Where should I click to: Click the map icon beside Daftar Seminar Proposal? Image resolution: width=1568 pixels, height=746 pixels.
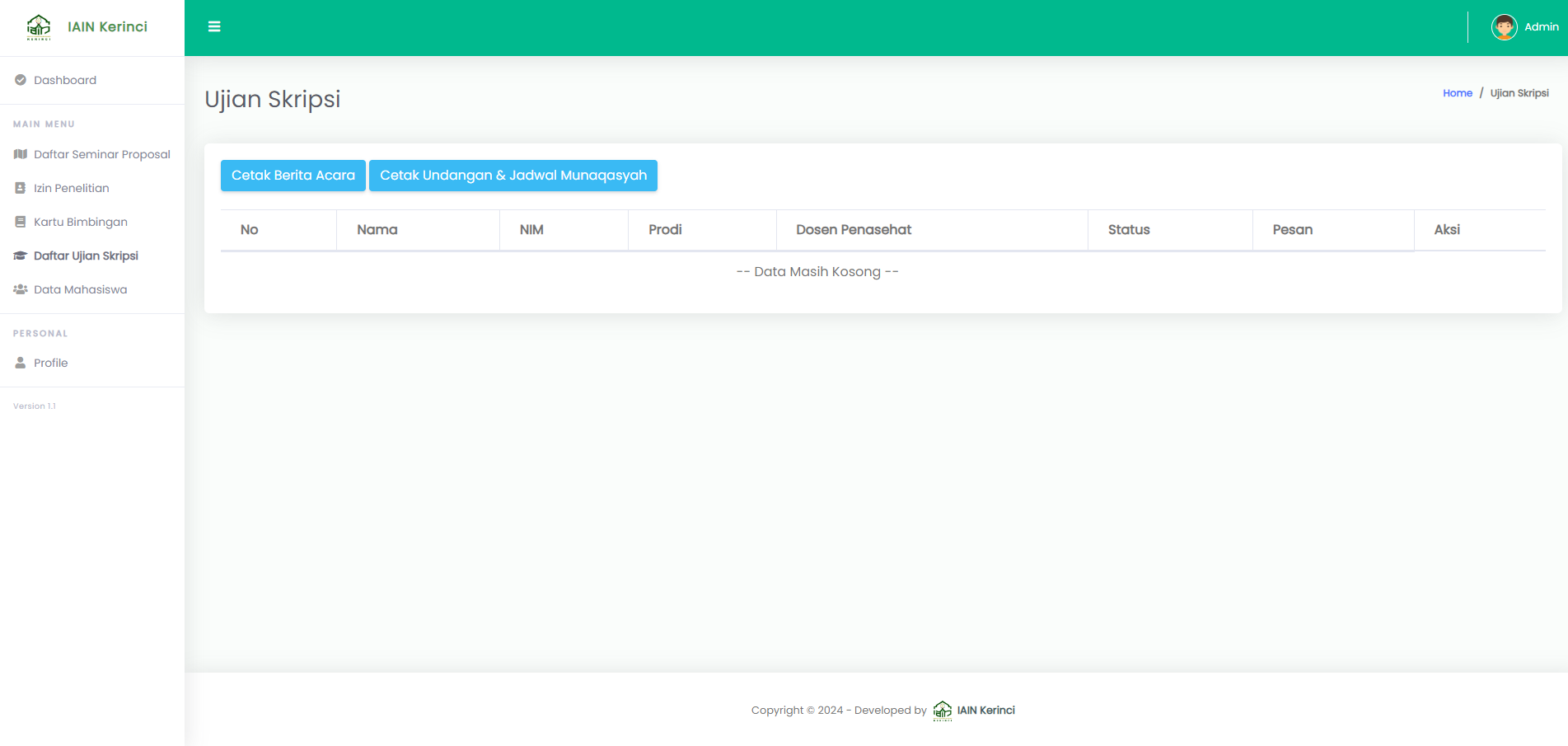[x=21, y=154]
